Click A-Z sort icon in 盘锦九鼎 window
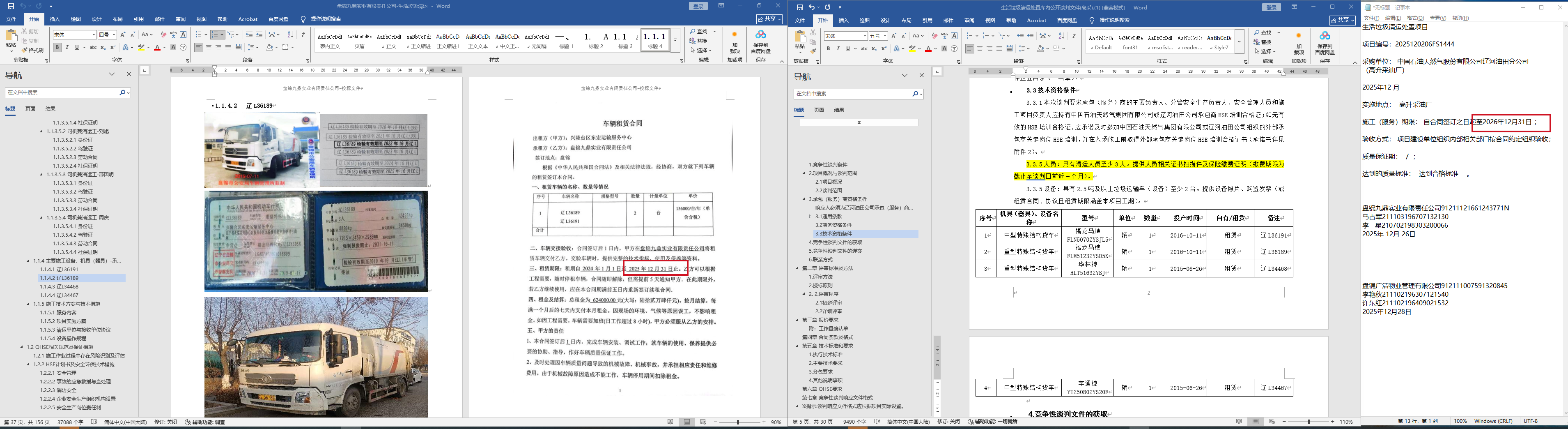This screenshot has width=1568, height=429. coord(290,35)
